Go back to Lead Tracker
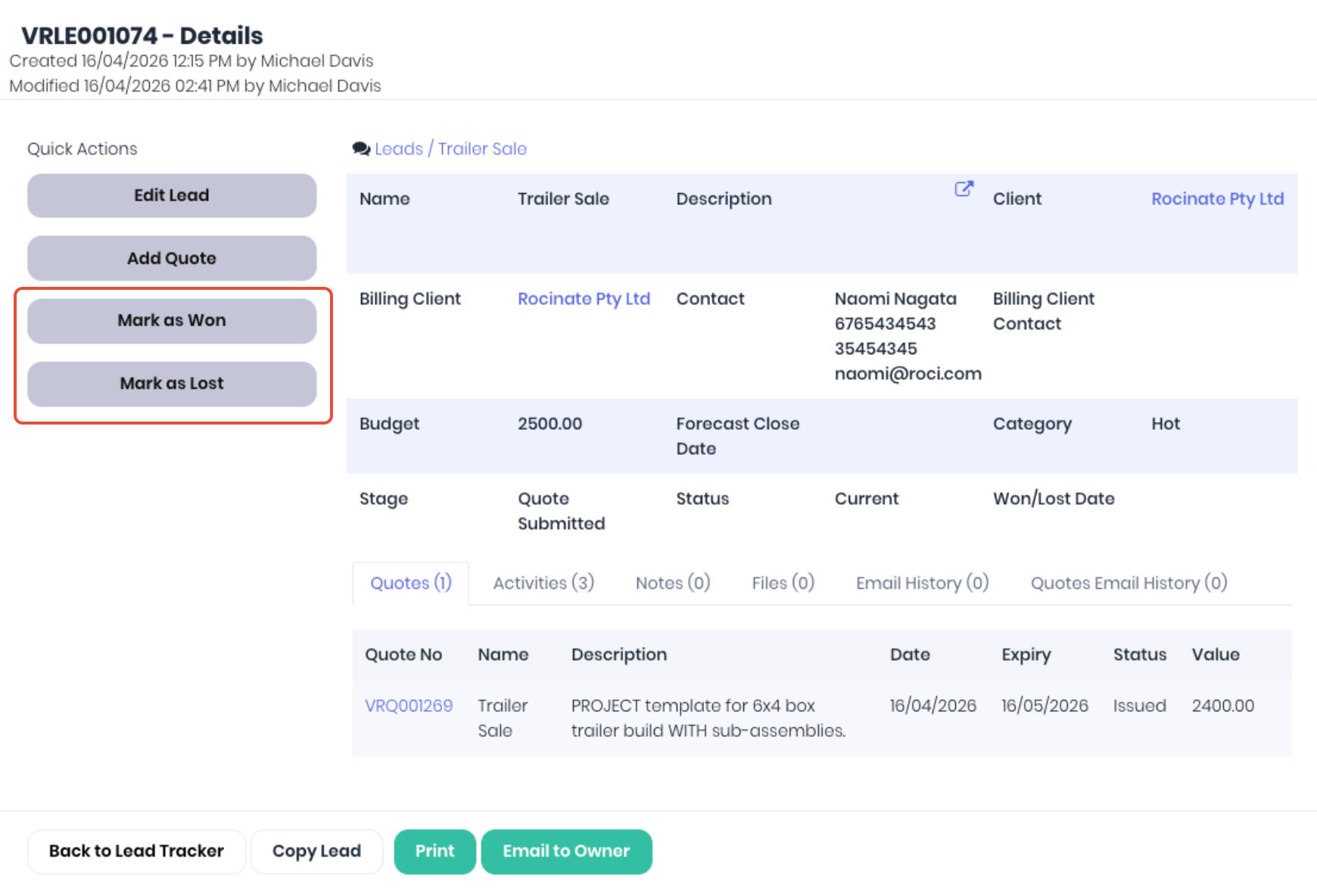 click(136, 851)
